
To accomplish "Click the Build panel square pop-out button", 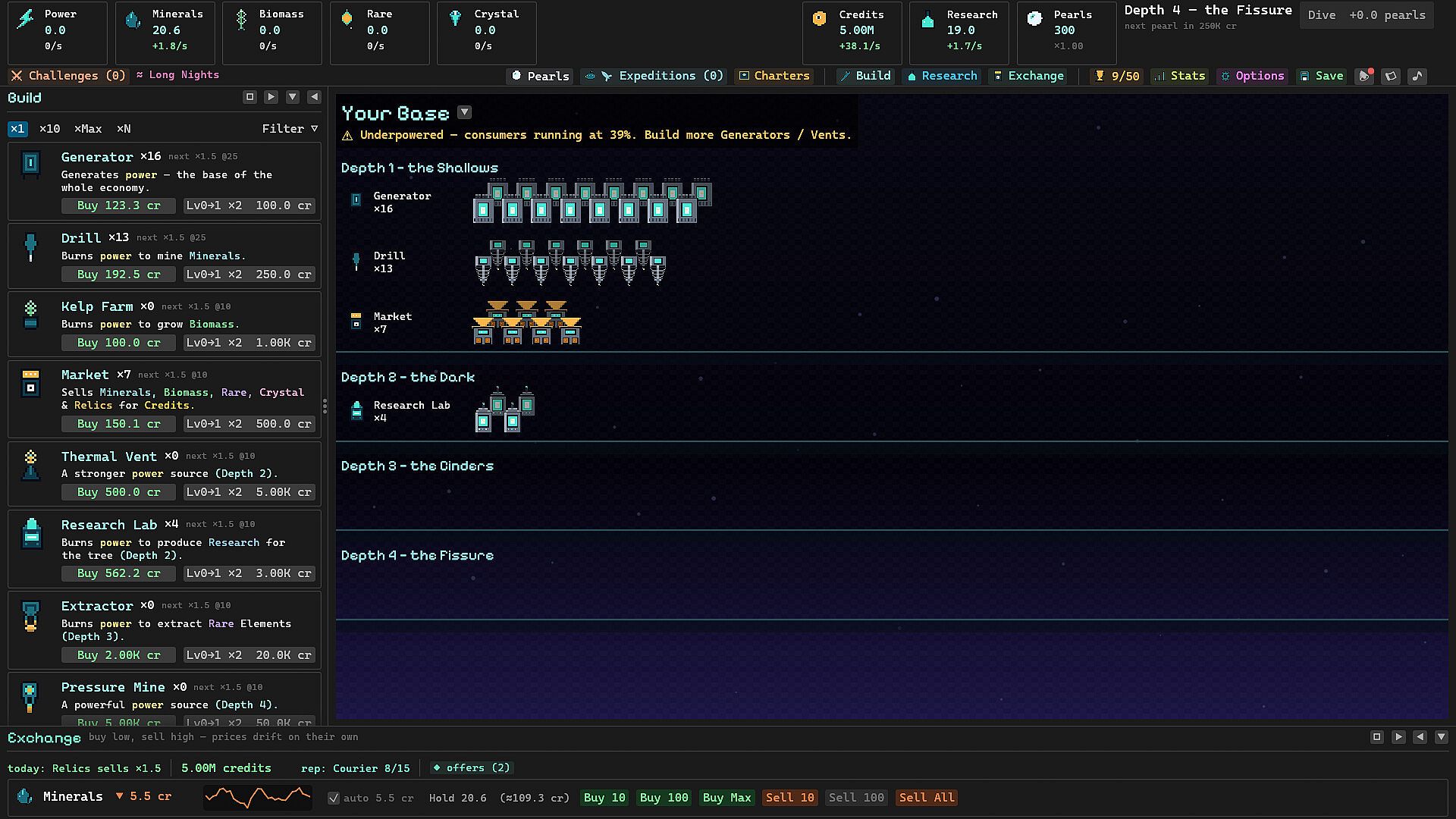I will pos(249,97).
